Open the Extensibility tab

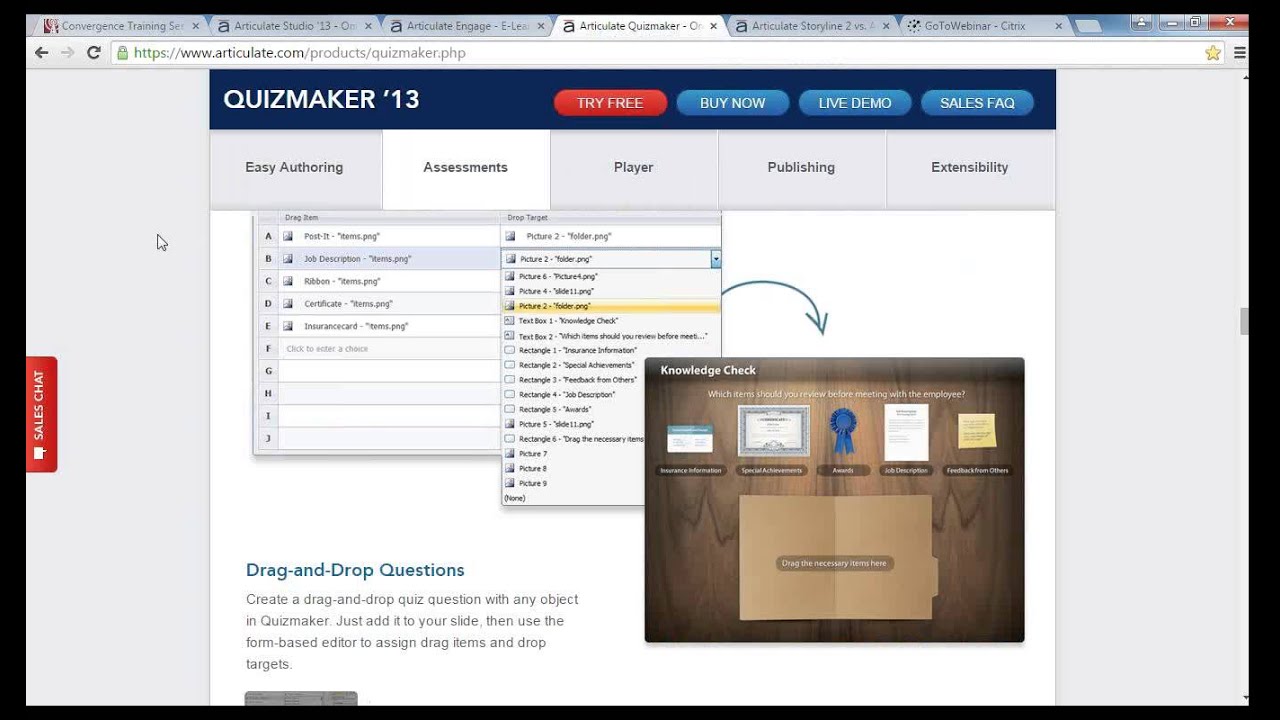coord(970,167)
